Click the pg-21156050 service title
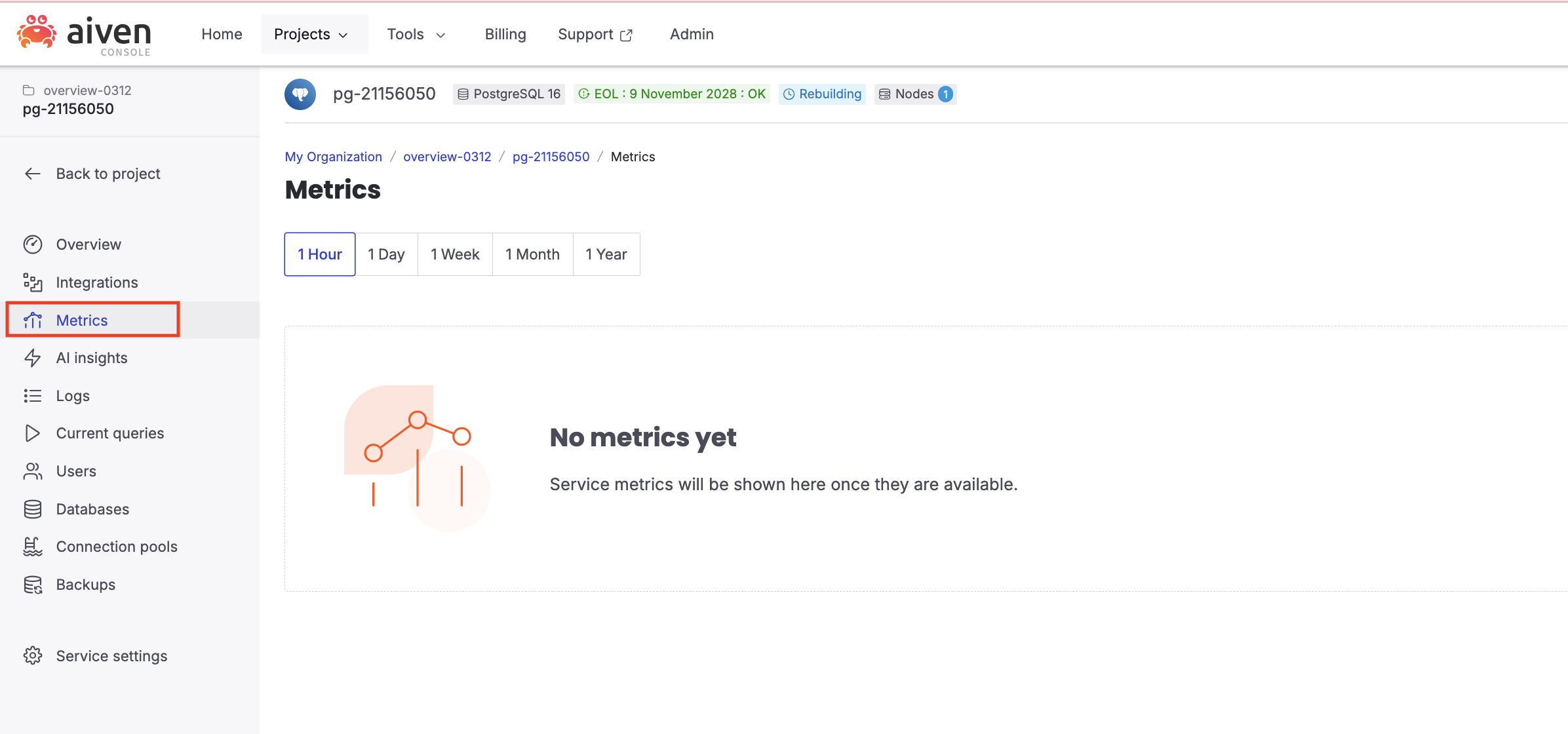1568x734 pixels. tap(384, 94)
